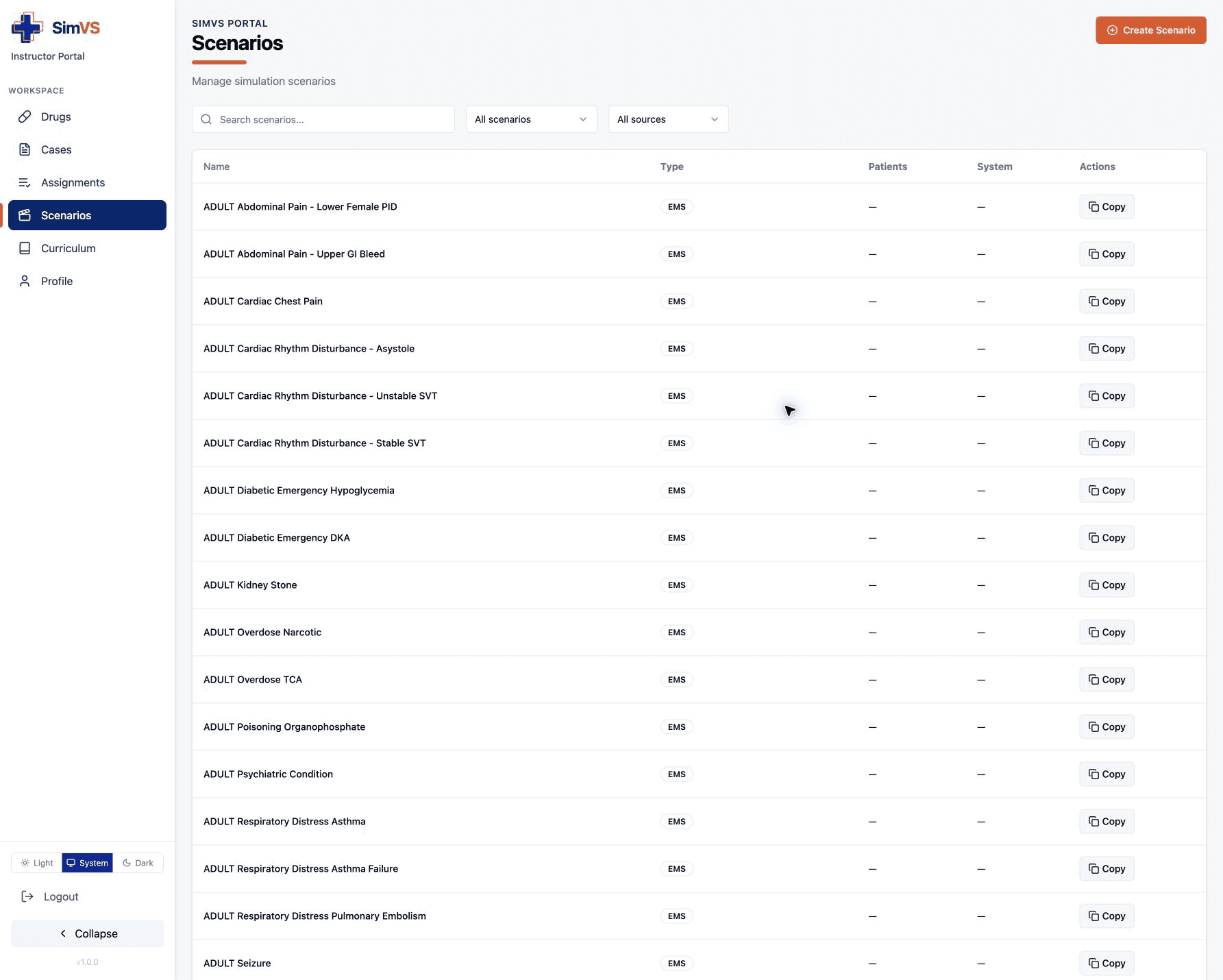Open Cases from the sidebar
Image resolution: width=1223 pixels, height=980 pixels.
pos(87,149)
